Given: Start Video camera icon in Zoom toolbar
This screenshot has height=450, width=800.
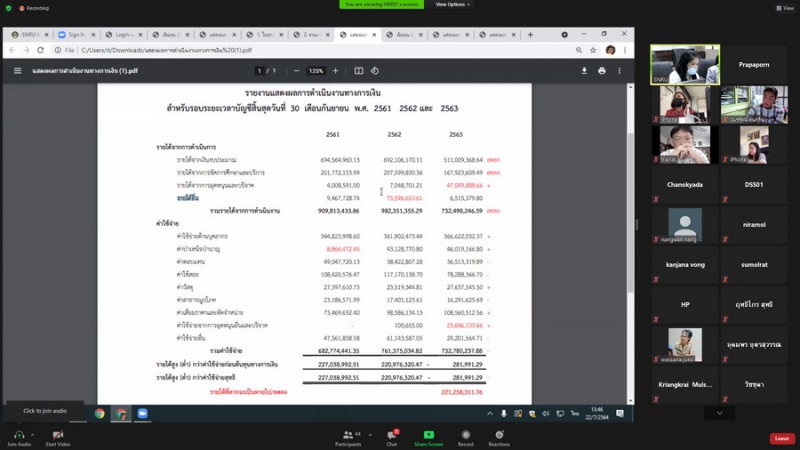Looking at the screenshot, I should pyautogui.click(x=58, y=435).
